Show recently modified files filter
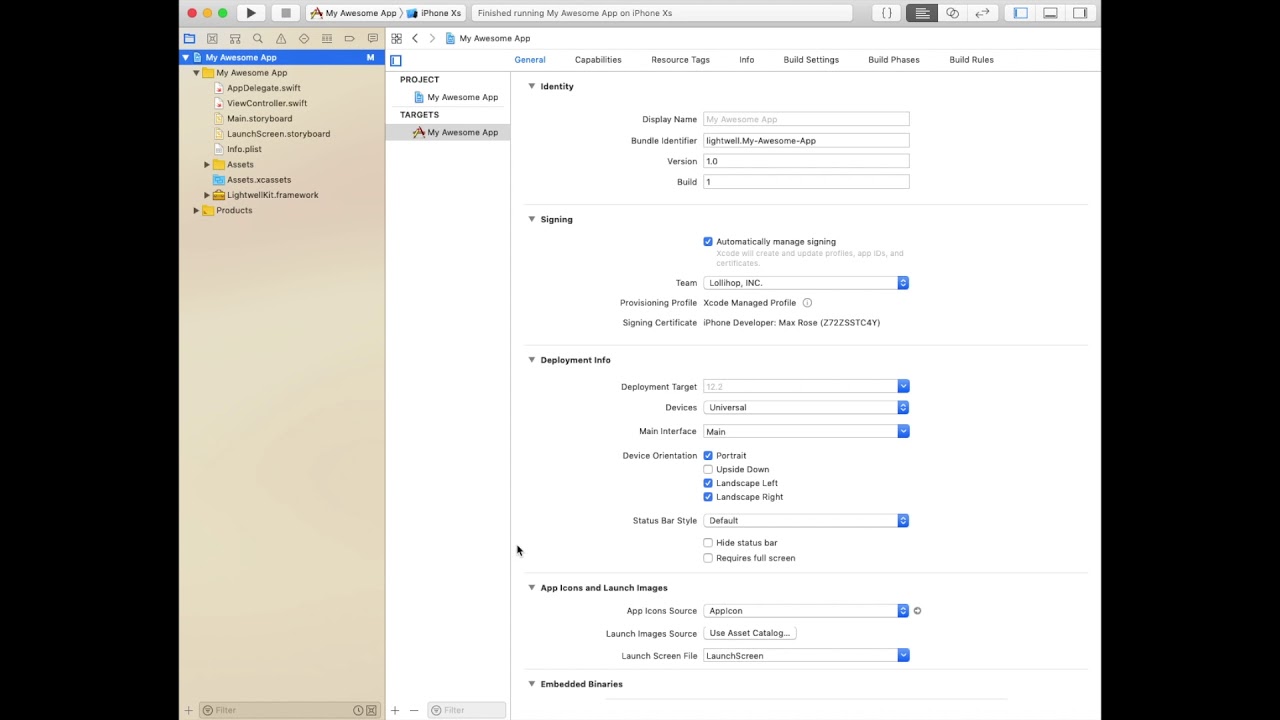 pos(358,710)
